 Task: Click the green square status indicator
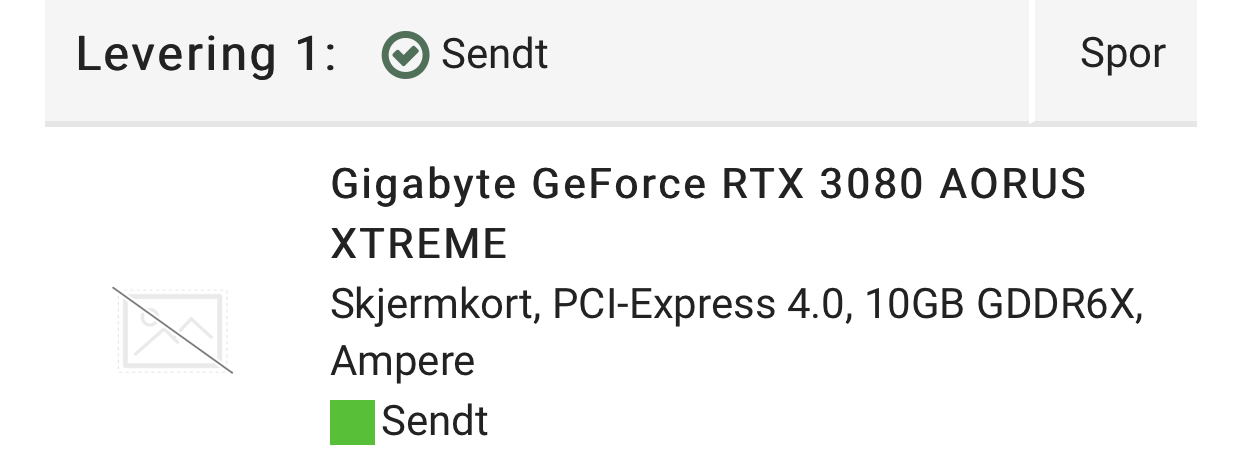352,421
